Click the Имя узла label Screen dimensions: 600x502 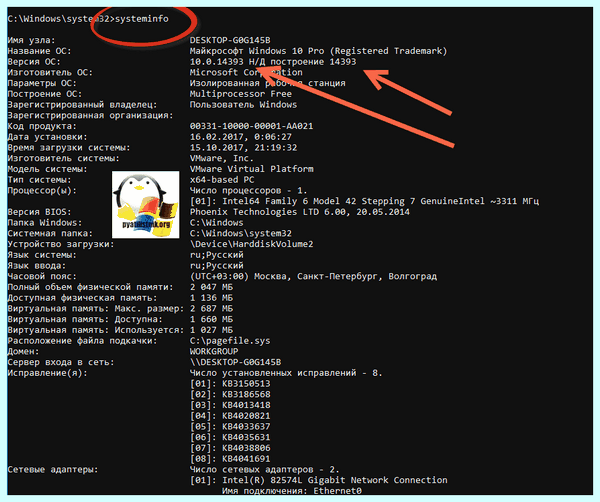(31, 40)
